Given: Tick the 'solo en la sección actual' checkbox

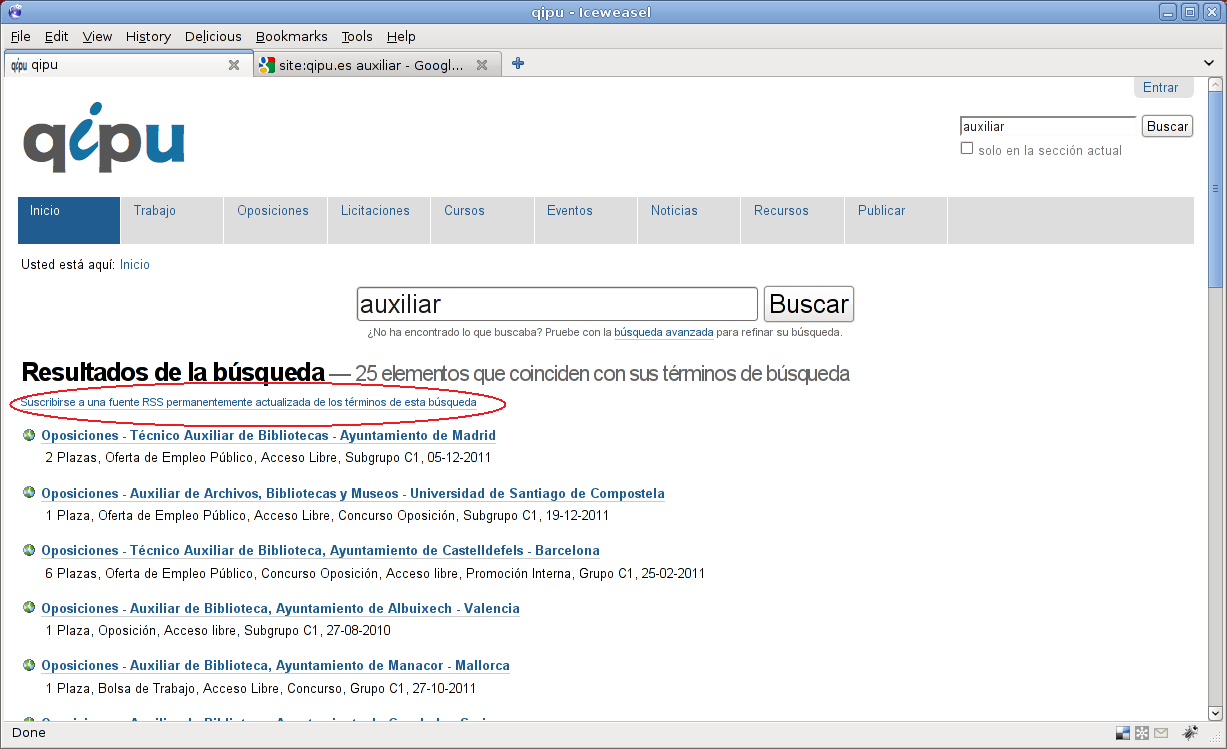Looking at the screenshot, I should pos(967,149).
